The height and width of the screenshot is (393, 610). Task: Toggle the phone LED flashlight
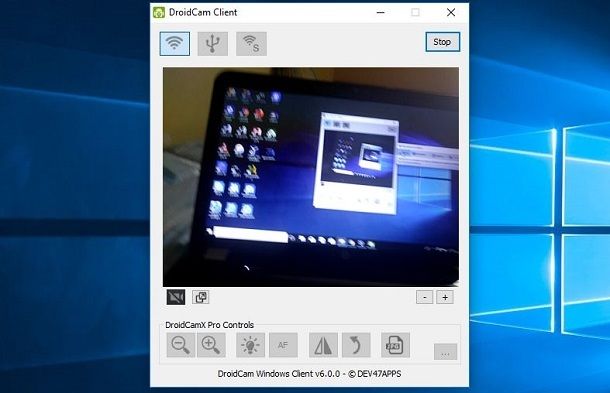251,345
